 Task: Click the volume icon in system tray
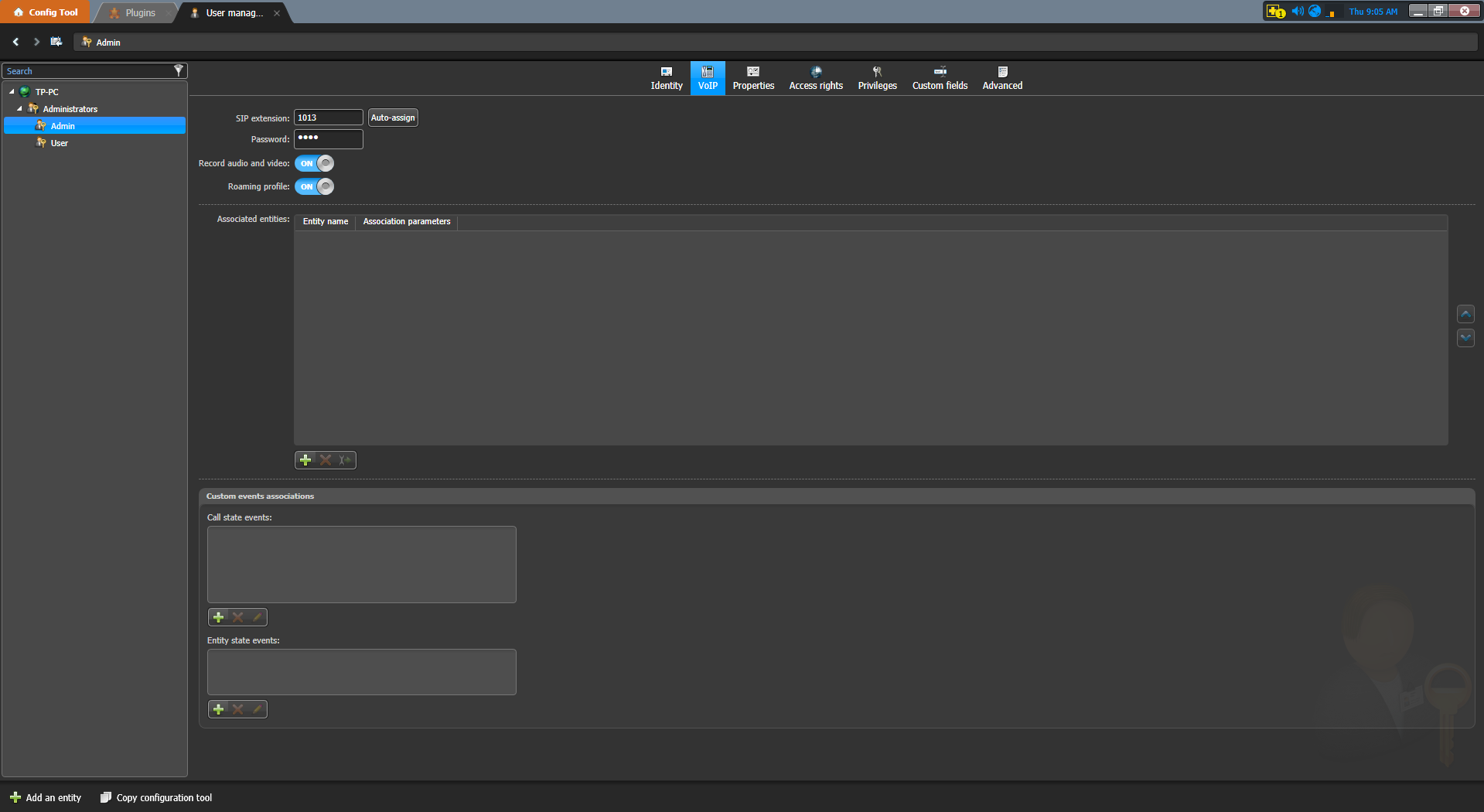pyautogui.click(x=1297, y=12)
